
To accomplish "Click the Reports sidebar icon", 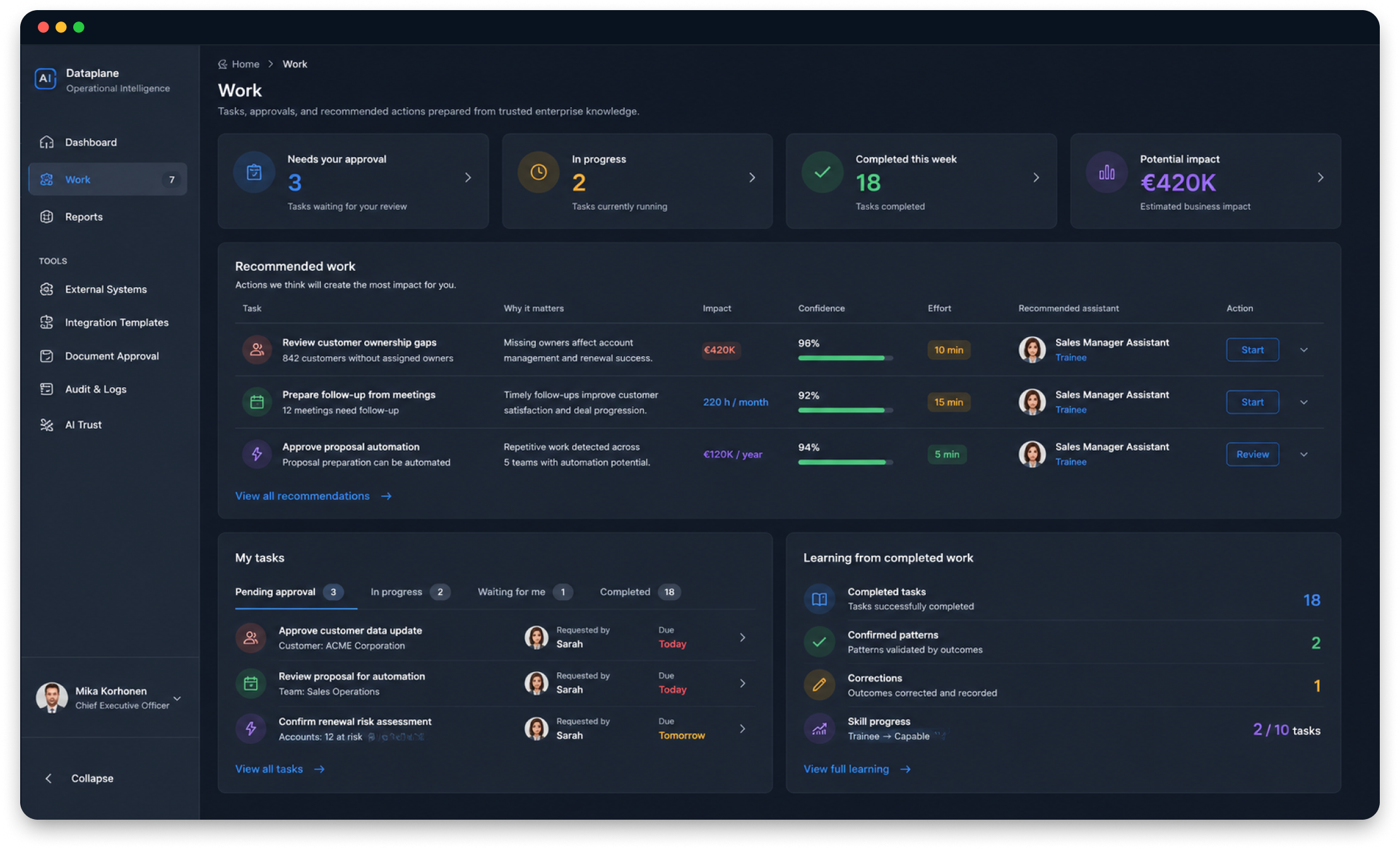I will pyautogui.click(x=47, y=217).
